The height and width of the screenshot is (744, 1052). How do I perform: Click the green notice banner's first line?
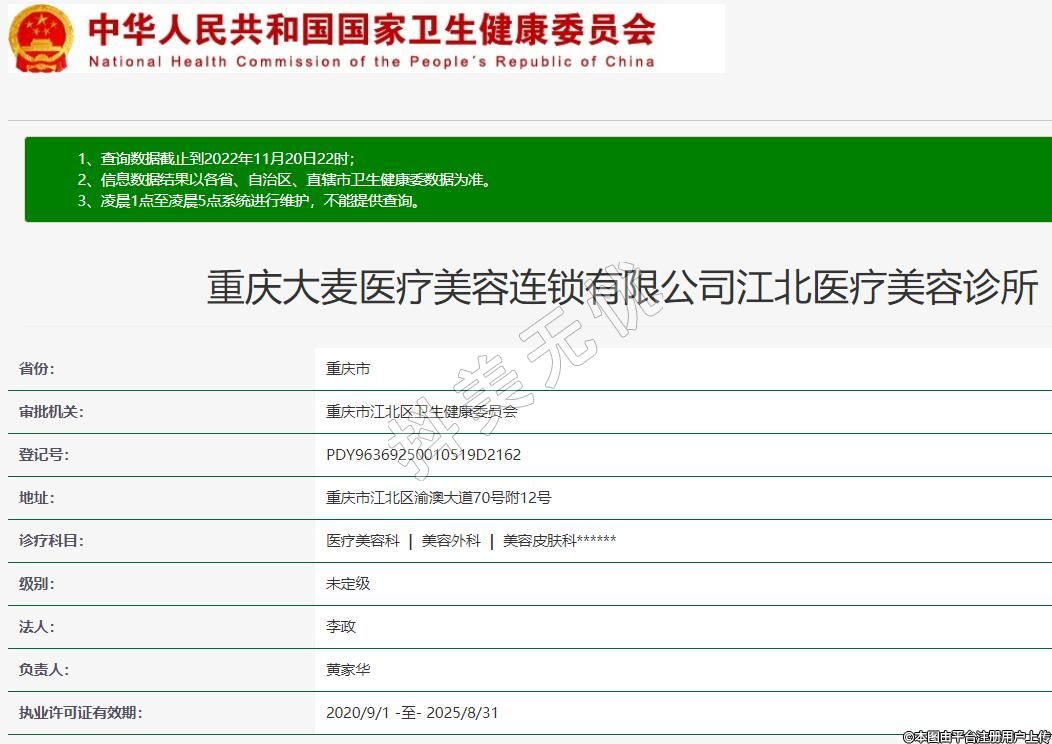(x=216, y=159)
